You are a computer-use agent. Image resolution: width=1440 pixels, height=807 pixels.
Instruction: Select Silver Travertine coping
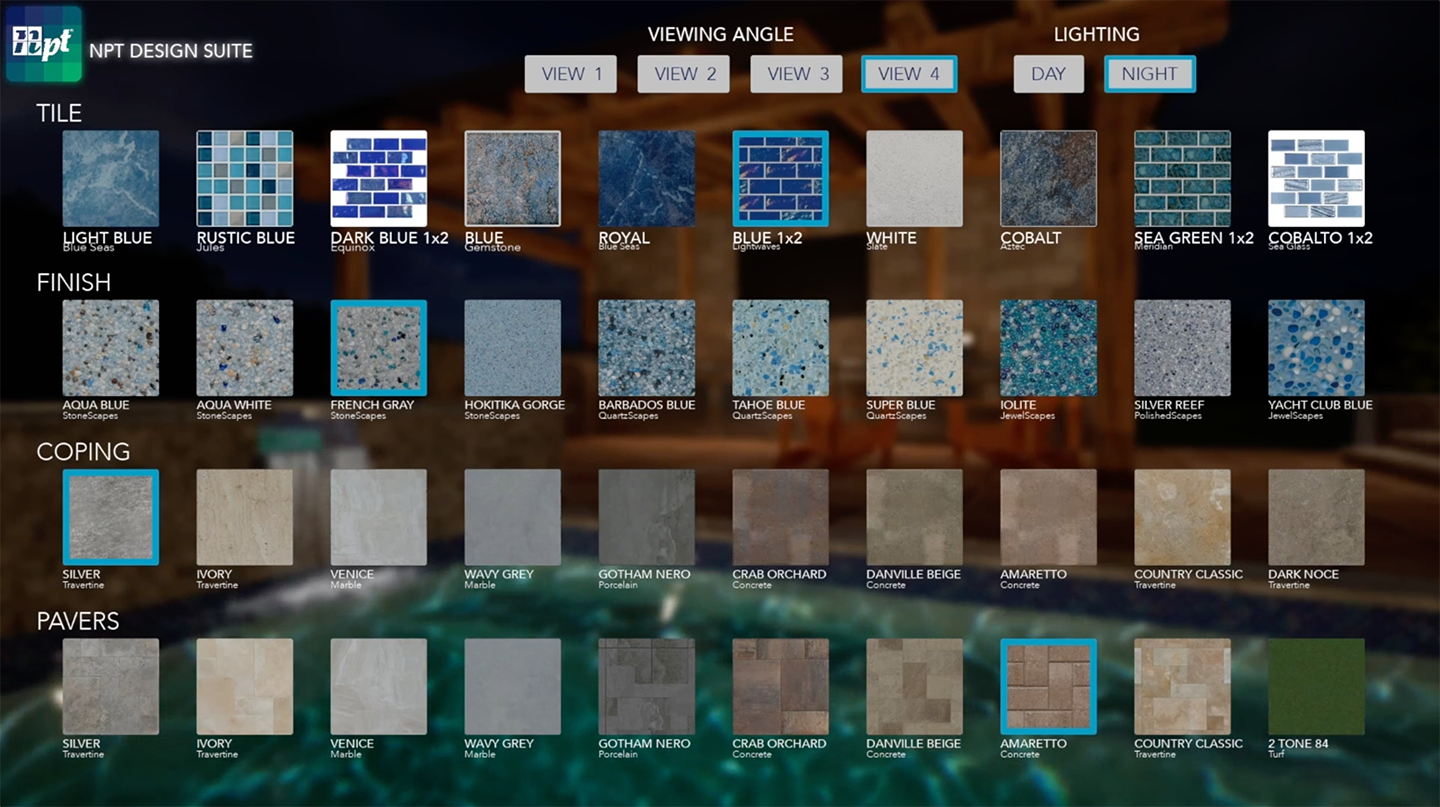(x=111, y=518)
